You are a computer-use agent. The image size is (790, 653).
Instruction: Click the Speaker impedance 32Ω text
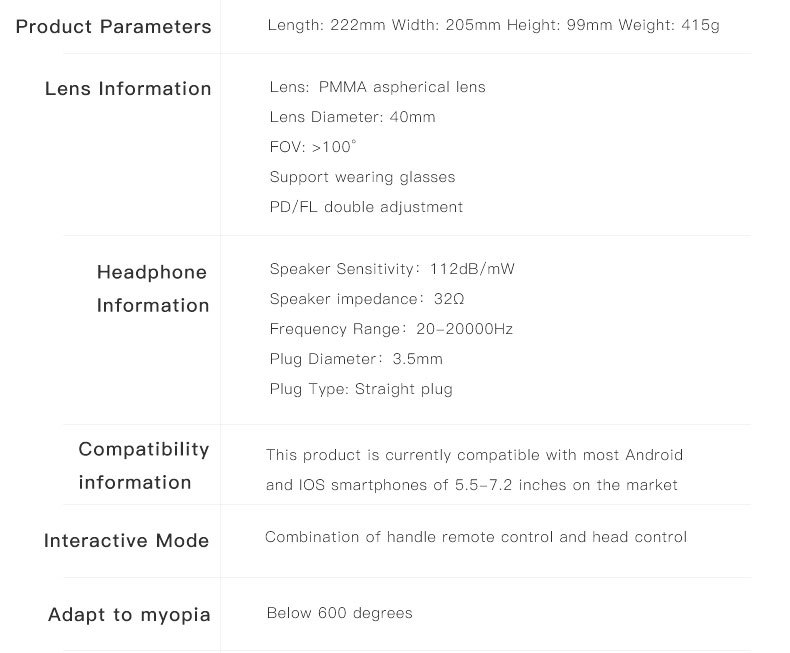click(367, 299)
